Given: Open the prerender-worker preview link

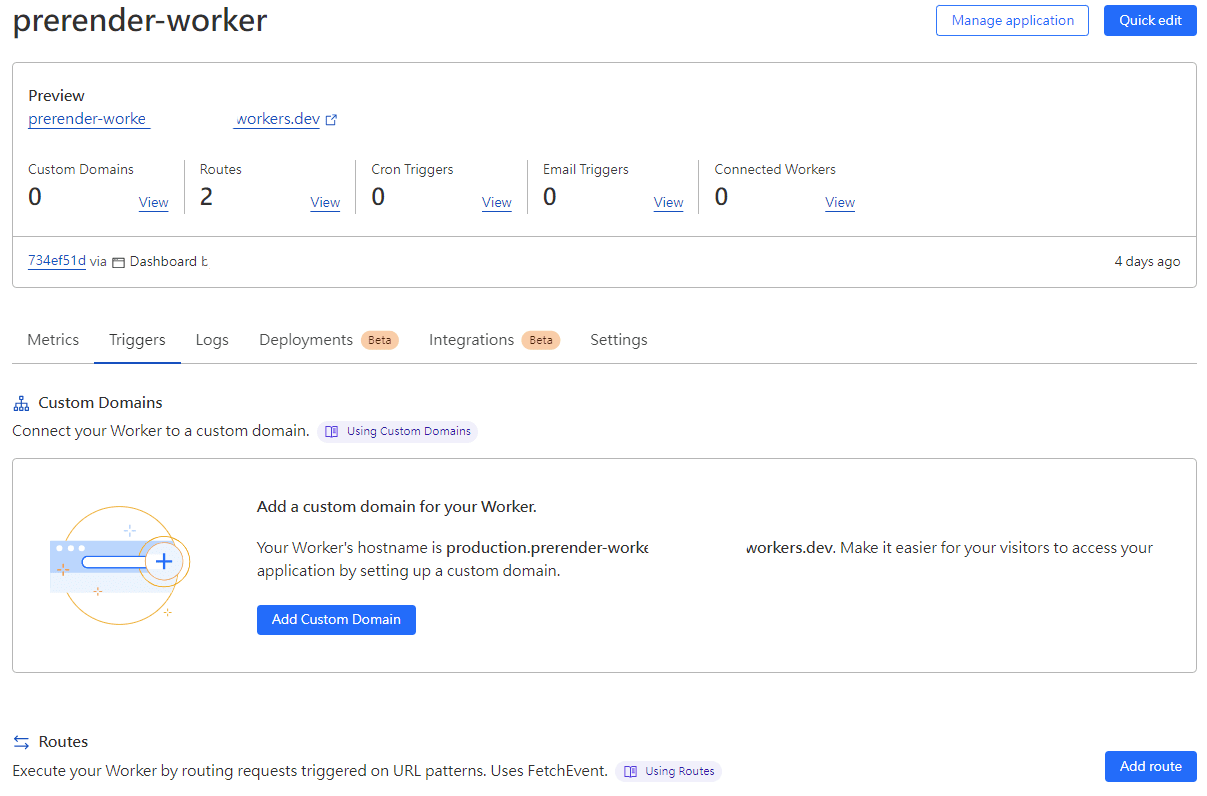Looking at the screenshot, I should (89, 119).
